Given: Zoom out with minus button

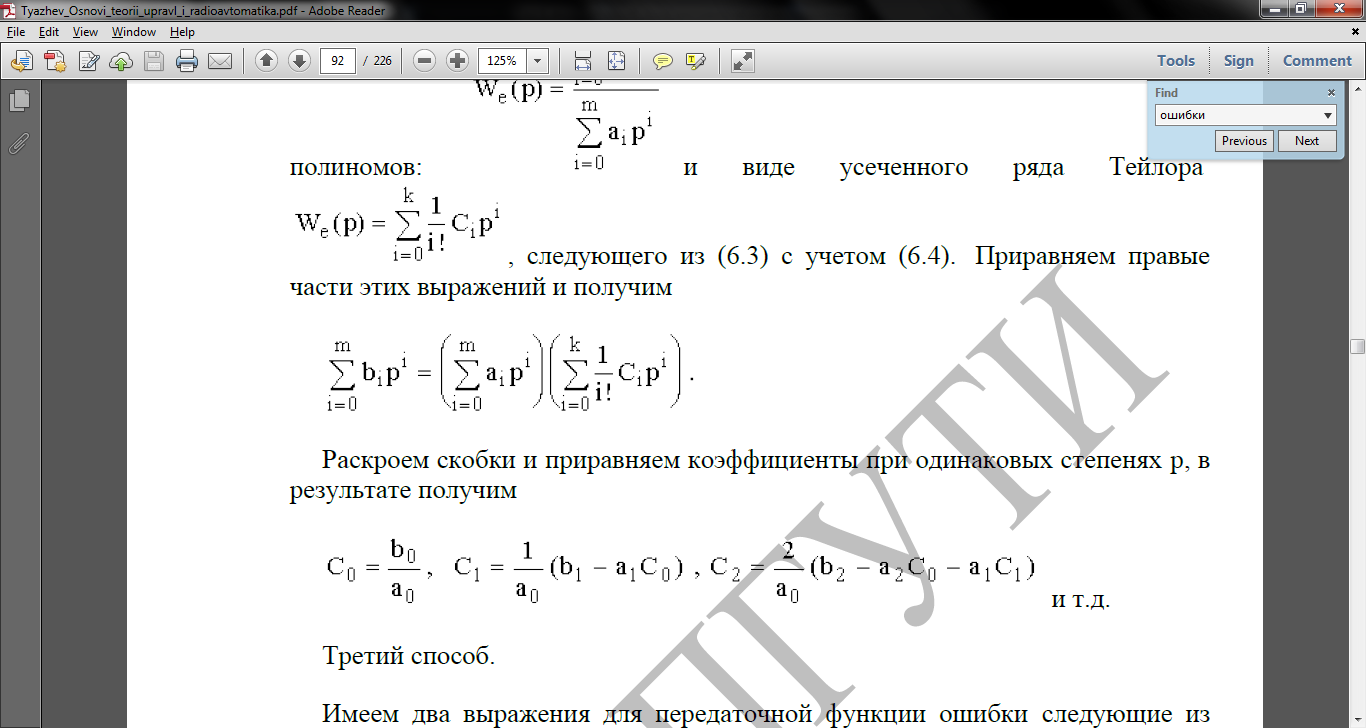Looking at the screenshot, I should pos(425,61).
